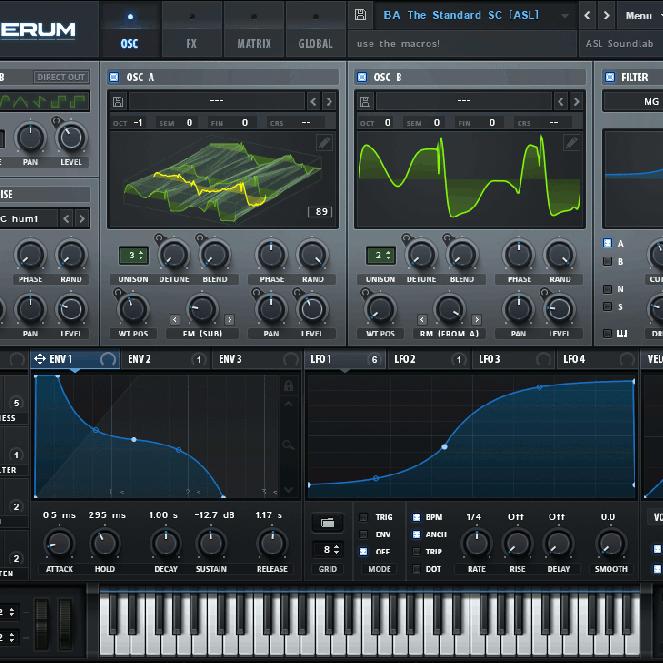663x663 pixels.
Task: Click previous OSC A warp mode arrow
Action: tap(175, 320)
